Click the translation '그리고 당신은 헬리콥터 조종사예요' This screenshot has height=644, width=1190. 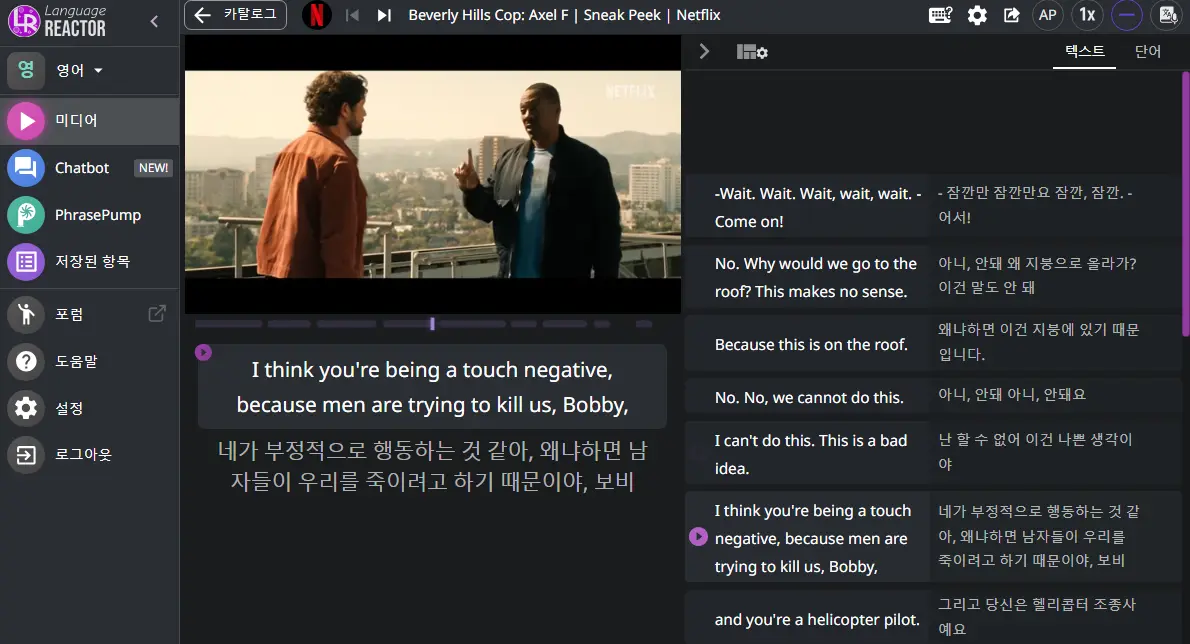pos(1037,616)
